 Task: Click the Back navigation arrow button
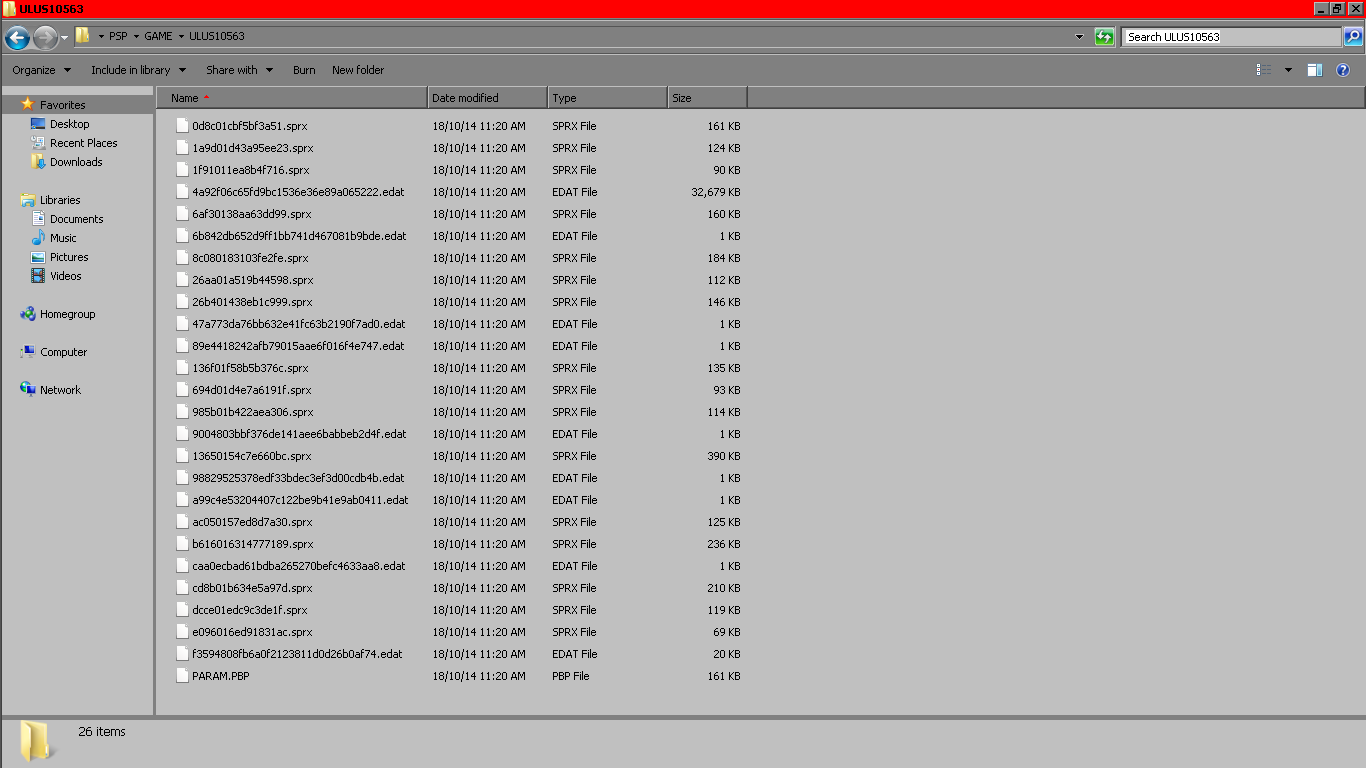click(x=17, y=38)
